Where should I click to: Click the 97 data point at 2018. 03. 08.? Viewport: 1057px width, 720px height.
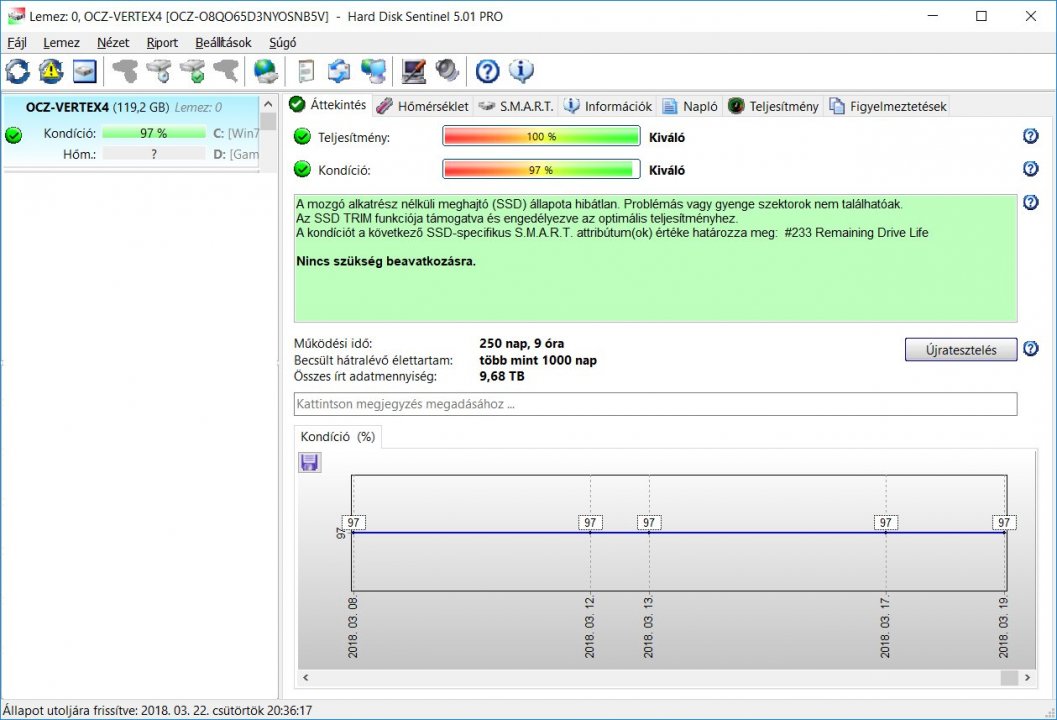(x=353, y=522)
